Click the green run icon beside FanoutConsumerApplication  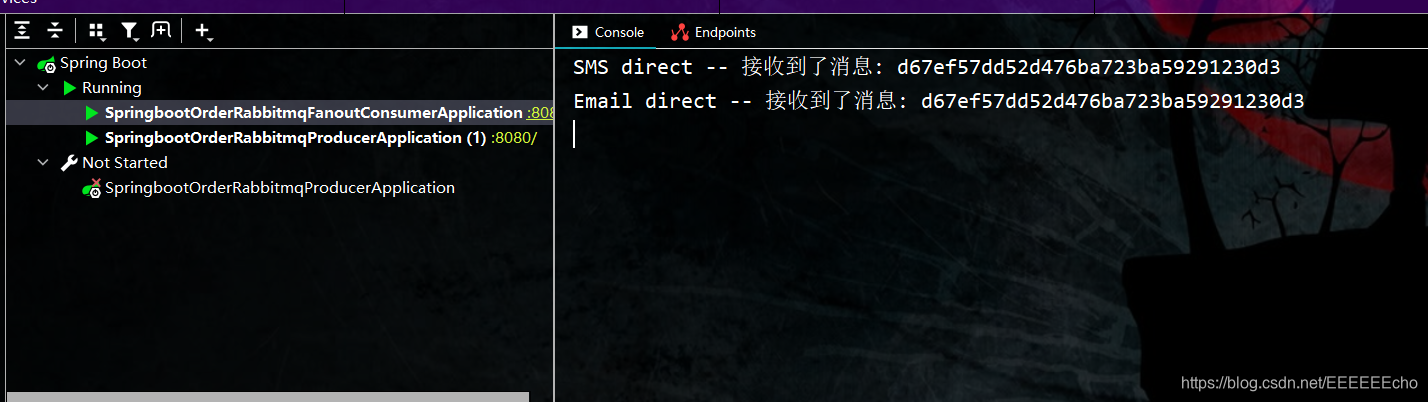[92, 113]
